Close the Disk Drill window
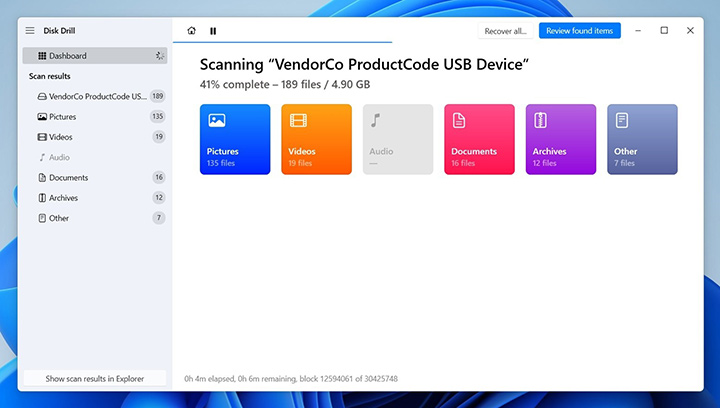This screenshot has height=408, width=720. click(690, 31)
